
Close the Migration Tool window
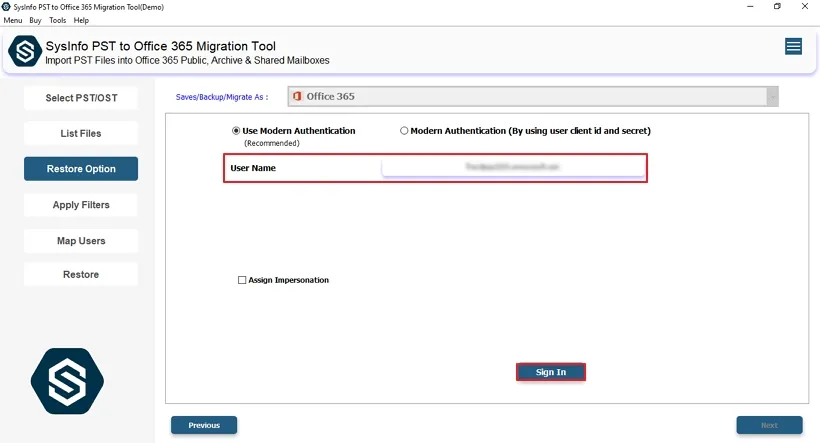click(805, 6)
